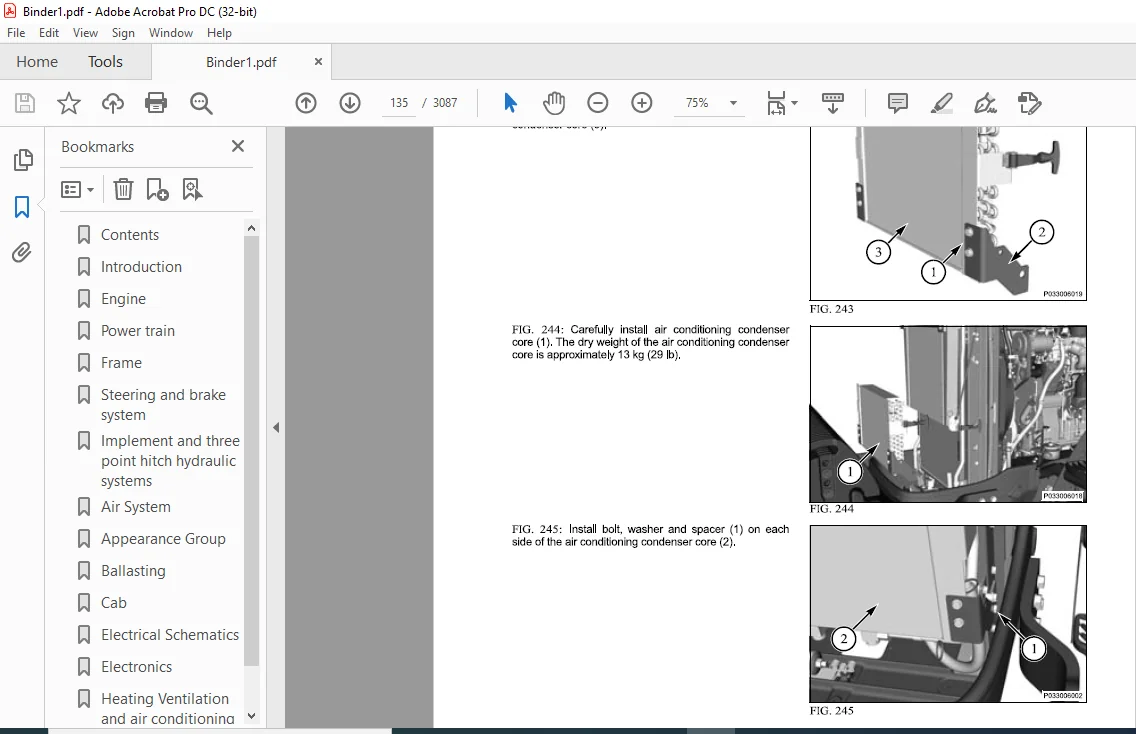Delete selected bookmark trash icon
This screenshot has height=734, width=1136.
click(123, 190)
